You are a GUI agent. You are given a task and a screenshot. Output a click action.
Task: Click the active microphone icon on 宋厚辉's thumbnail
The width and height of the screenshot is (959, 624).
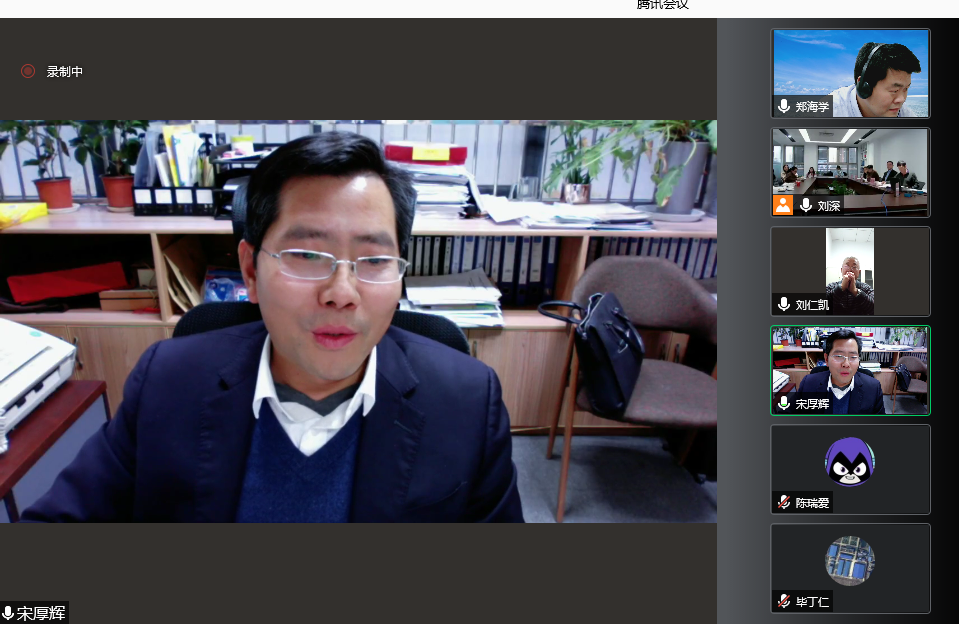784,403
